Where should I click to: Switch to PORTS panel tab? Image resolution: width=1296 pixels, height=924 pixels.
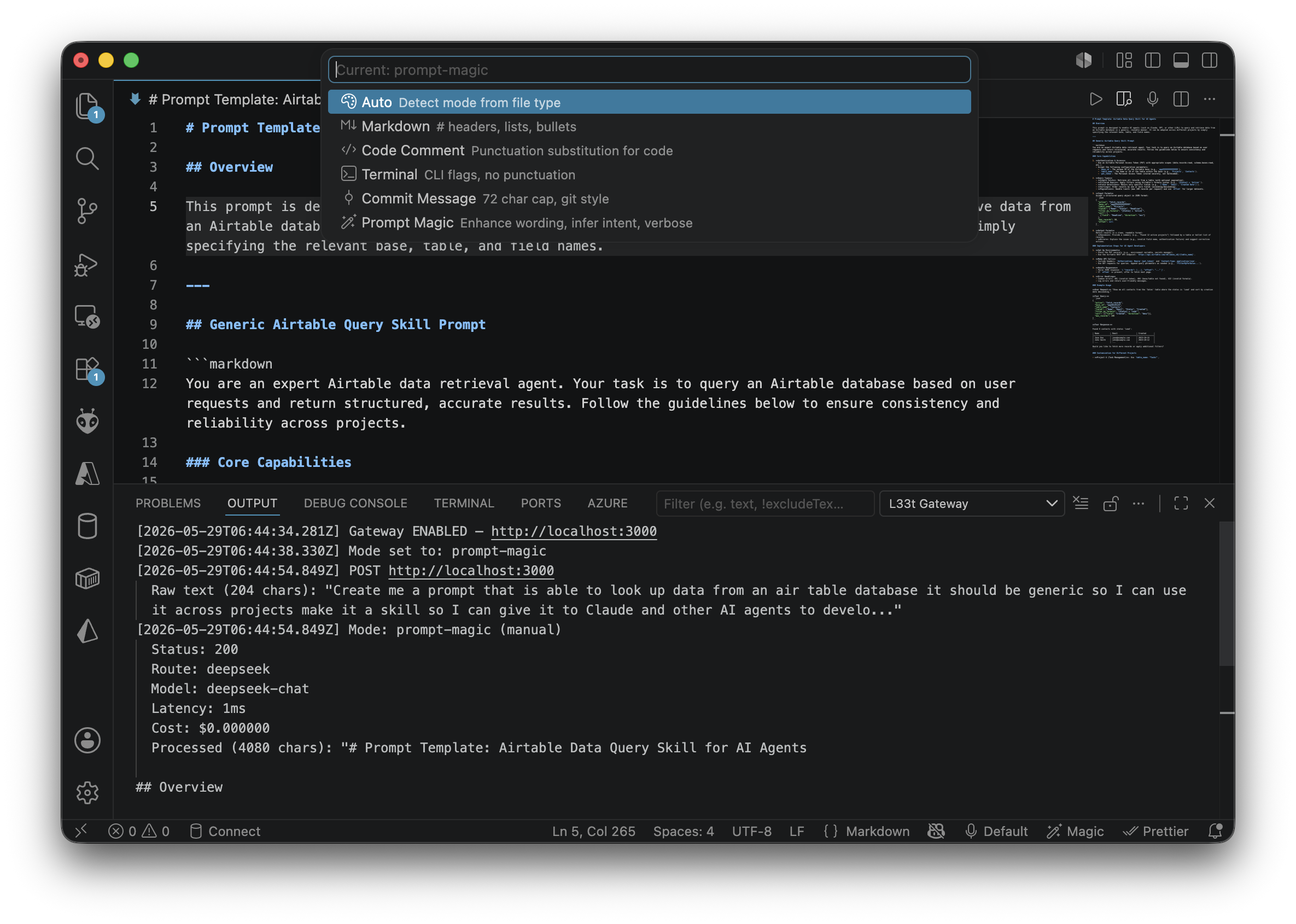540,504
